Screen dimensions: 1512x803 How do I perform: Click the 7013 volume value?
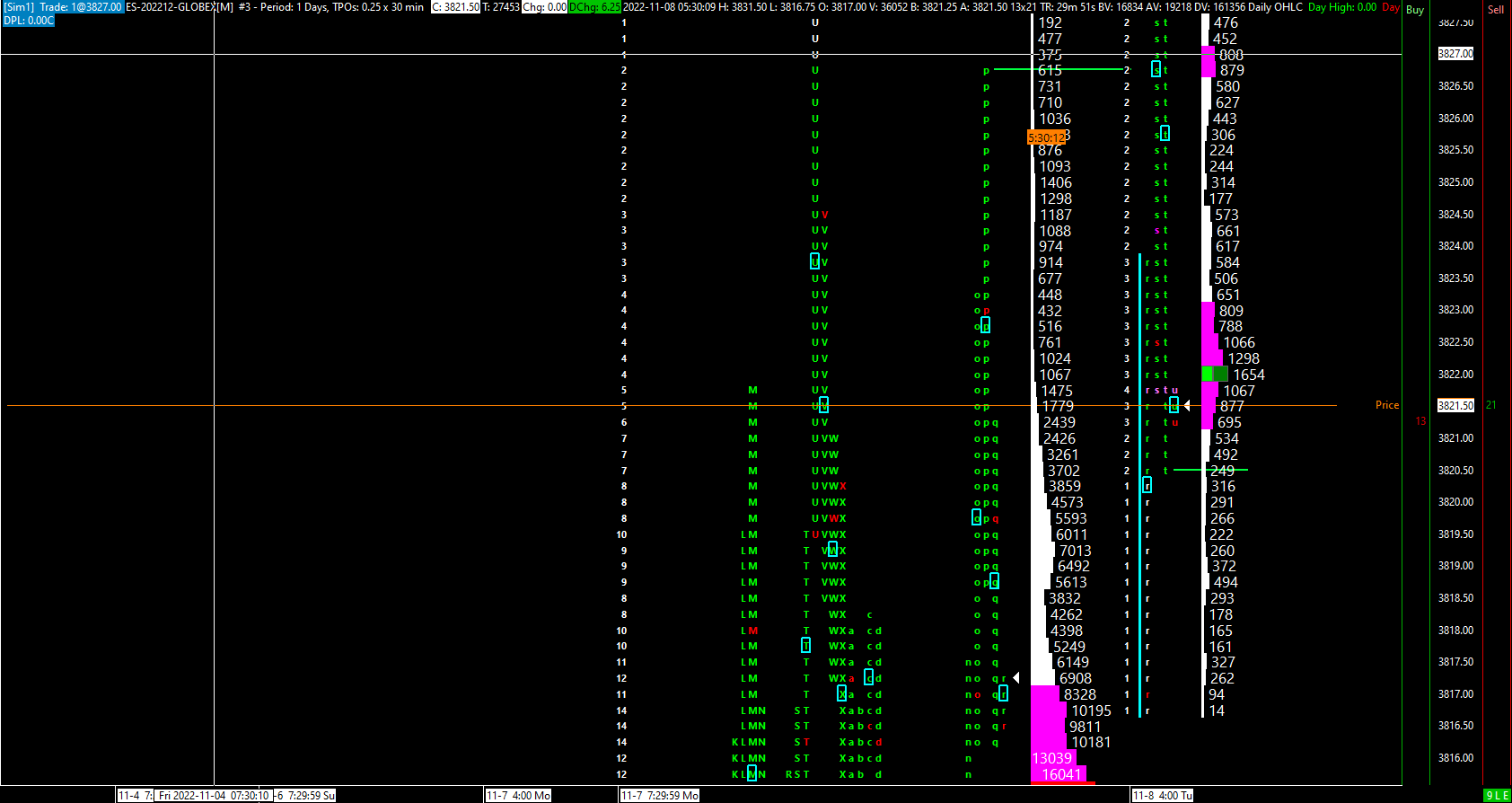pyautogui.click(x=1075, y=551)
